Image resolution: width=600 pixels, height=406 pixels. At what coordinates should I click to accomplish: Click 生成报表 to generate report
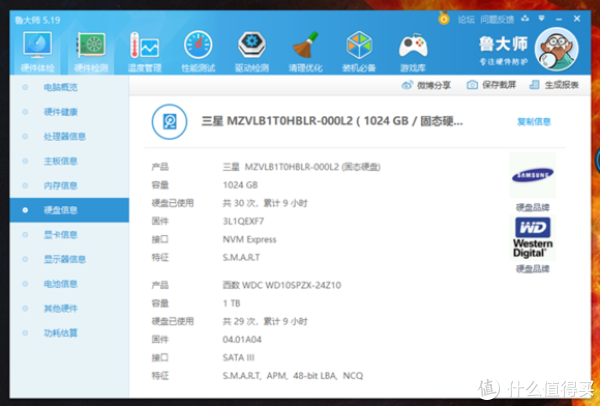point(554,85)
